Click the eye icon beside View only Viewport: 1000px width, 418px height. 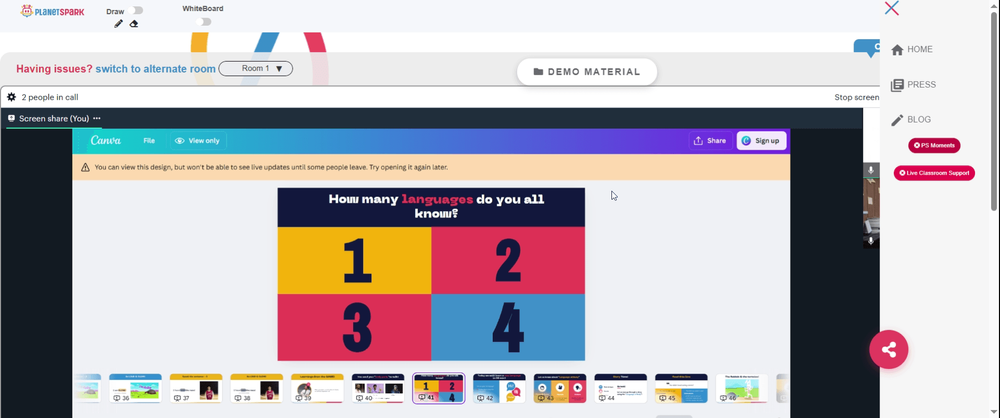pos(180,141)
